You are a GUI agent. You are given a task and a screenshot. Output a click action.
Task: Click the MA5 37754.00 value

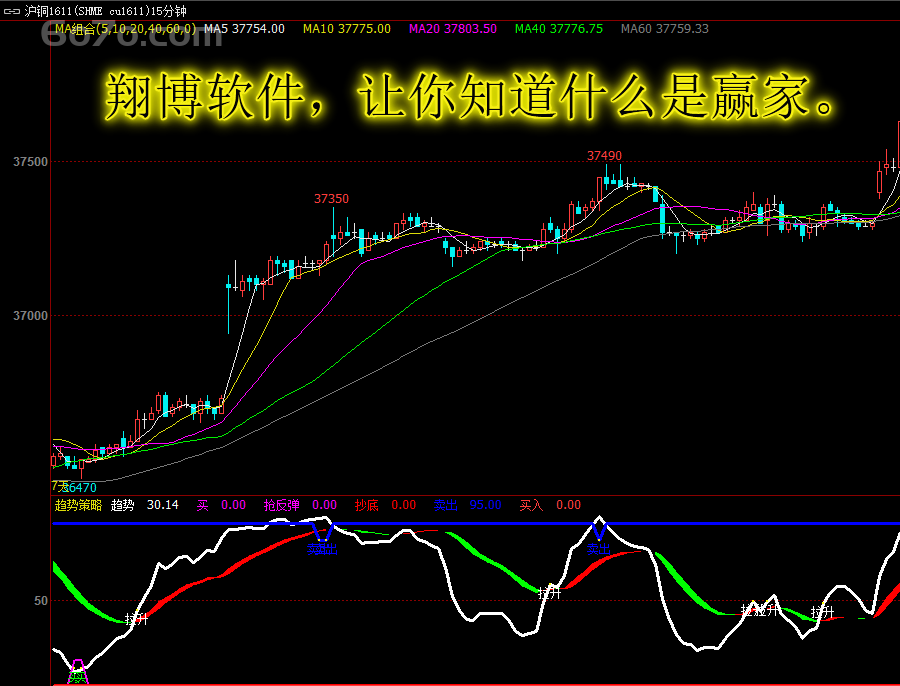pos(245,29)
